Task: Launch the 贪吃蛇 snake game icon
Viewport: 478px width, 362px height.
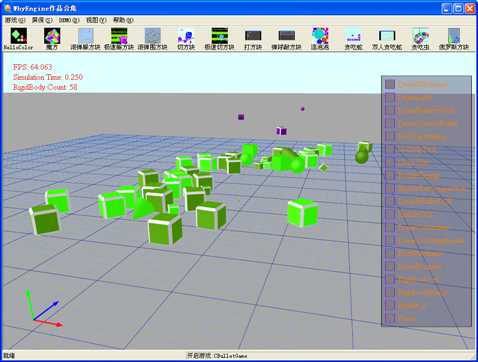Action: pos(354,36)
